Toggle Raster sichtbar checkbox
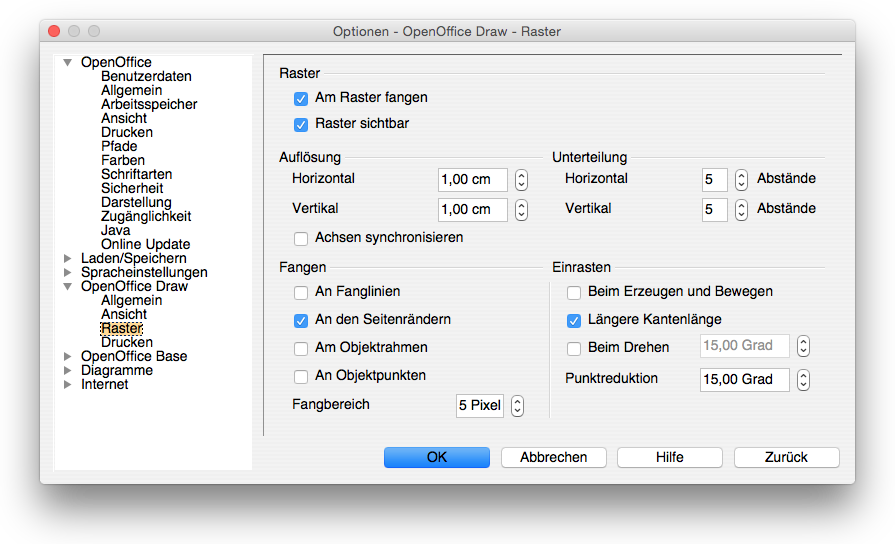Screen dimensions: 895x544 pyautogui.click(x=301, y=124)
